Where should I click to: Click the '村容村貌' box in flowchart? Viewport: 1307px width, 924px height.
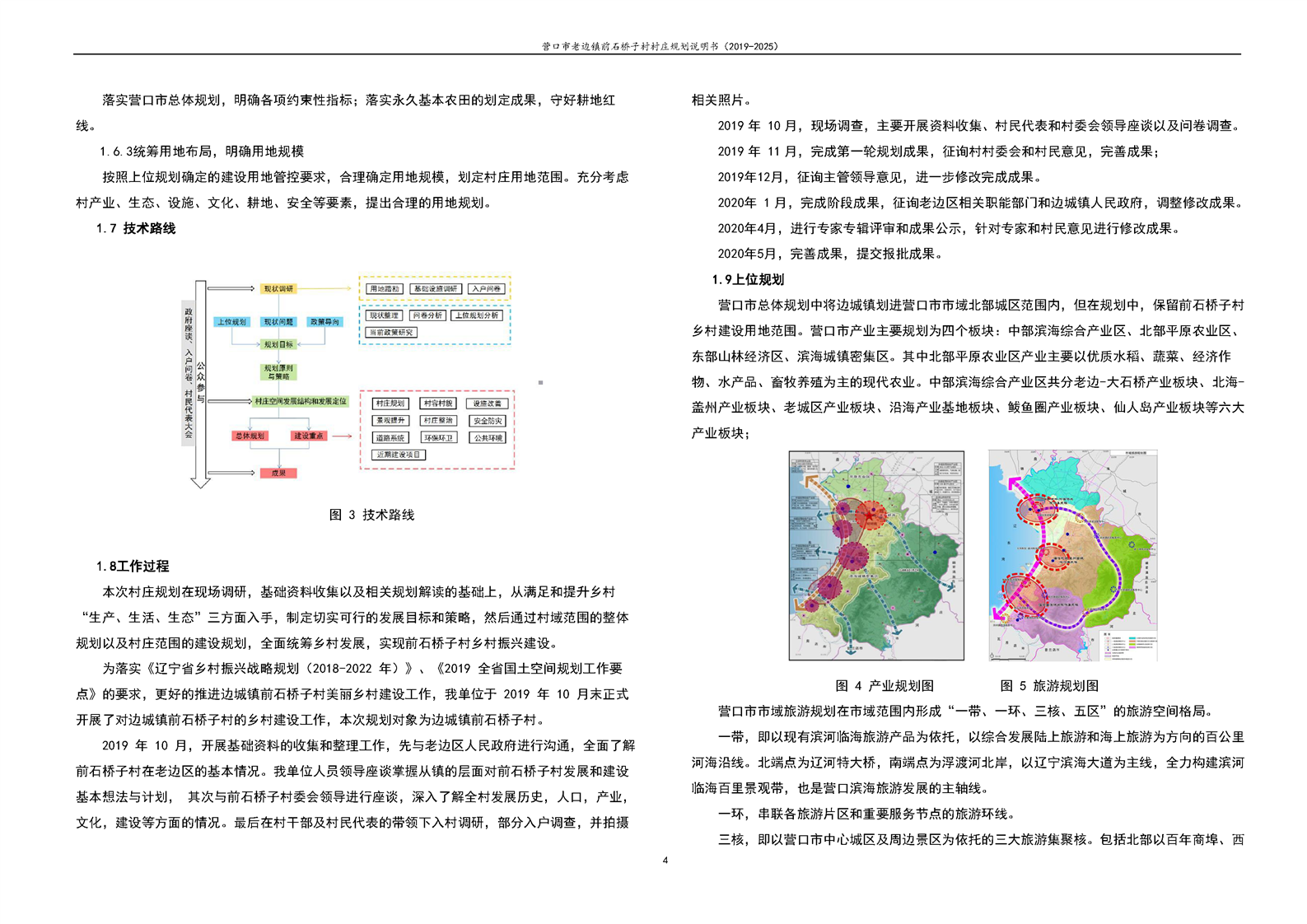pyautogui.click(x=438, y=404)
